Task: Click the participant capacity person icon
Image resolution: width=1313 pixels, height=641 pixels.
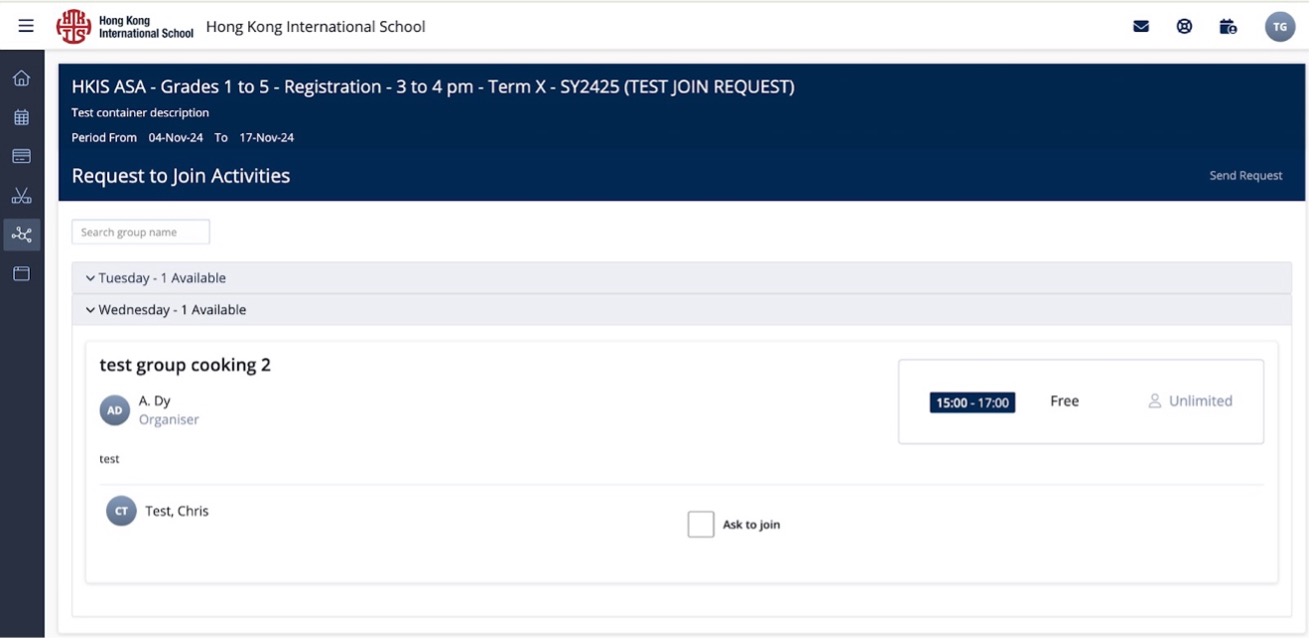Action: (1155, 401)
